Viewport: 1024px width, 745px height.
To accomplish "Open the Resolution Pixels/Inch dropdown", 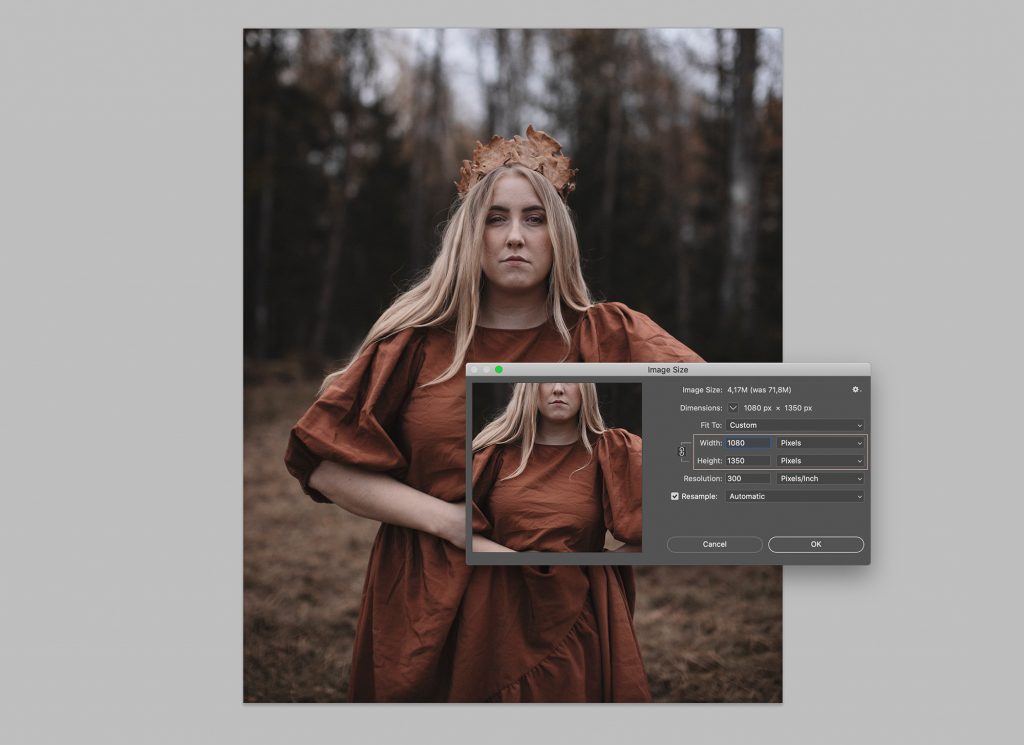I will 820,479.
